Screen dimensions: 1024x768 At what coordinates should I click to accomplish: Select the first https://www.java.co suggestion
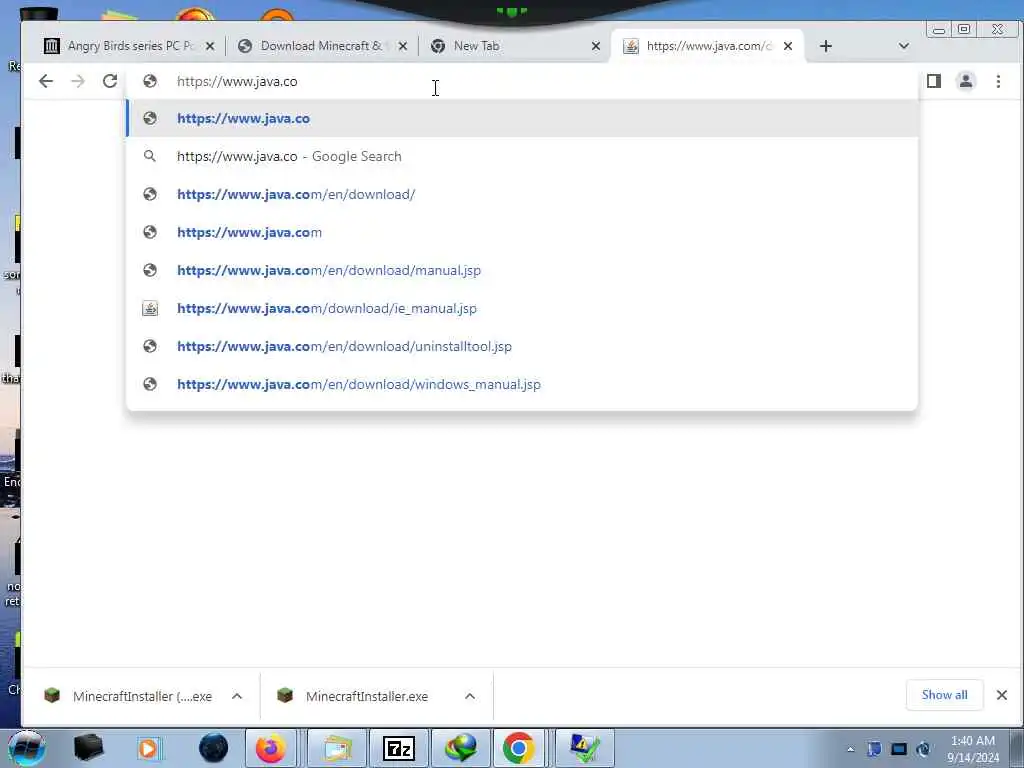coord(522,118)
